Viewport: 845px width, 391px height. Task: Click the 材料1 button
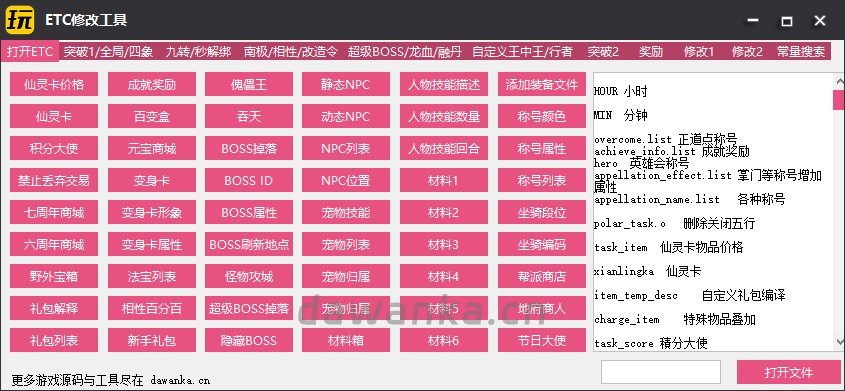click(444, 180)
